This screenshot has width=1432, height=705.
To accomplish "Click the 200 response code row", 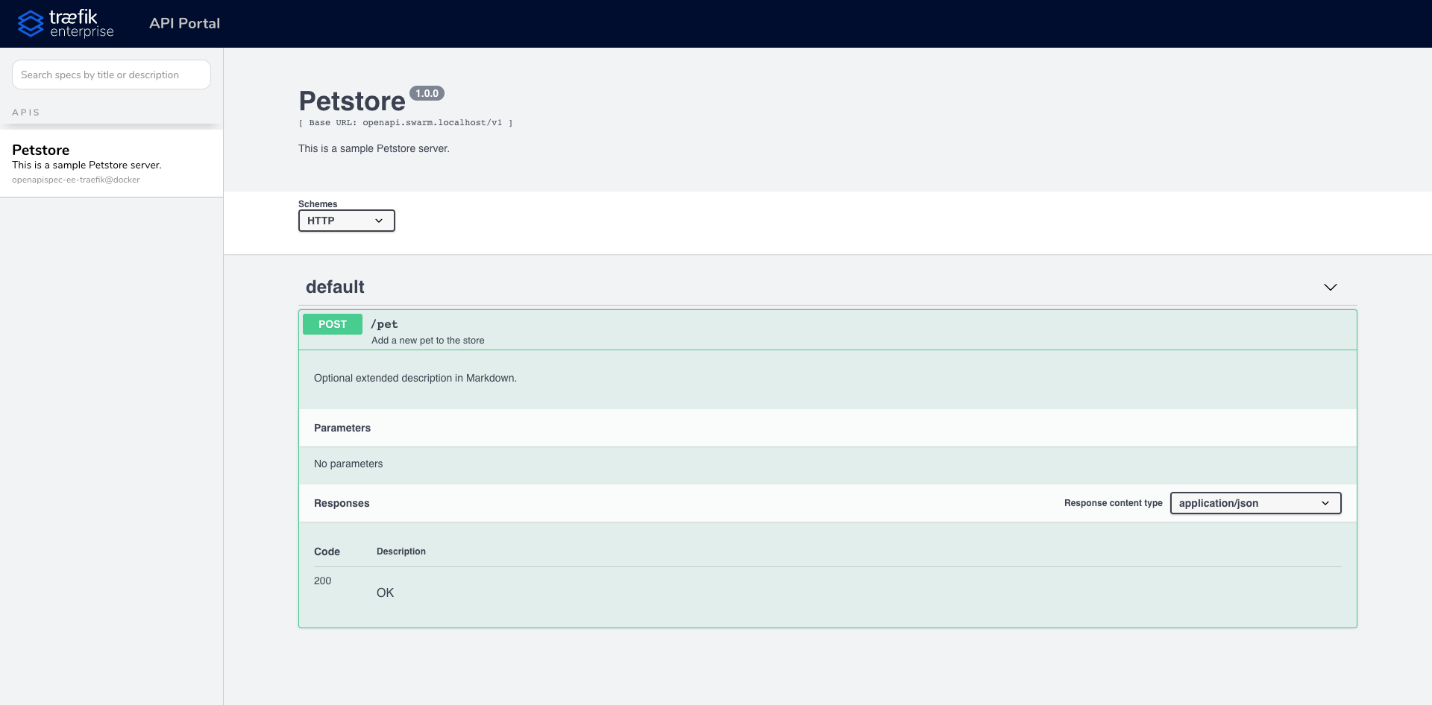I will point(322,580).
